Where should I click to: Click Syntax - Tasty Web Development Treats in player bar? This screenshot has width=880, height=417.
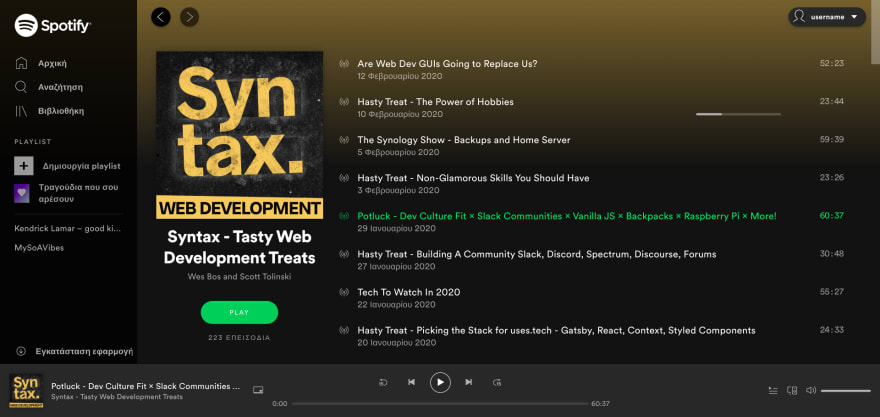tap(117, 397)
